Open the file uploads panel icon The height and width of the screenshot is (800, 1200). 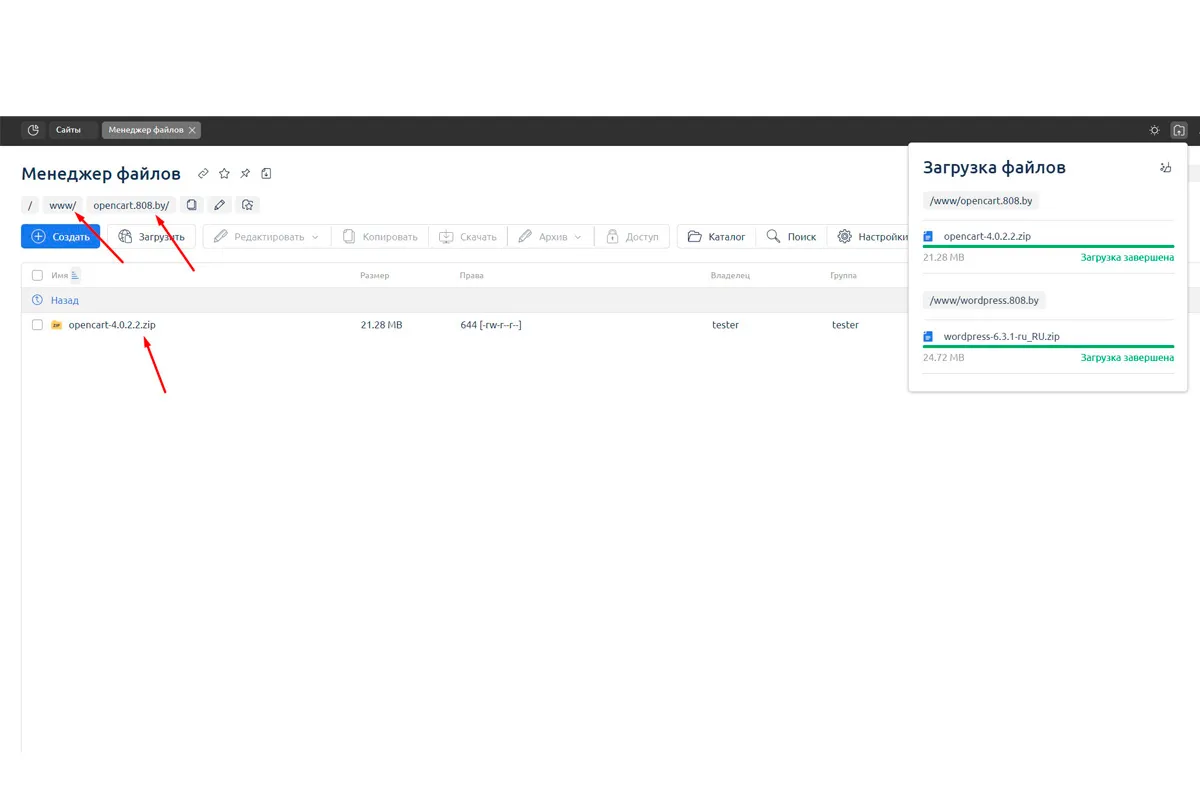click(1179, 130)
